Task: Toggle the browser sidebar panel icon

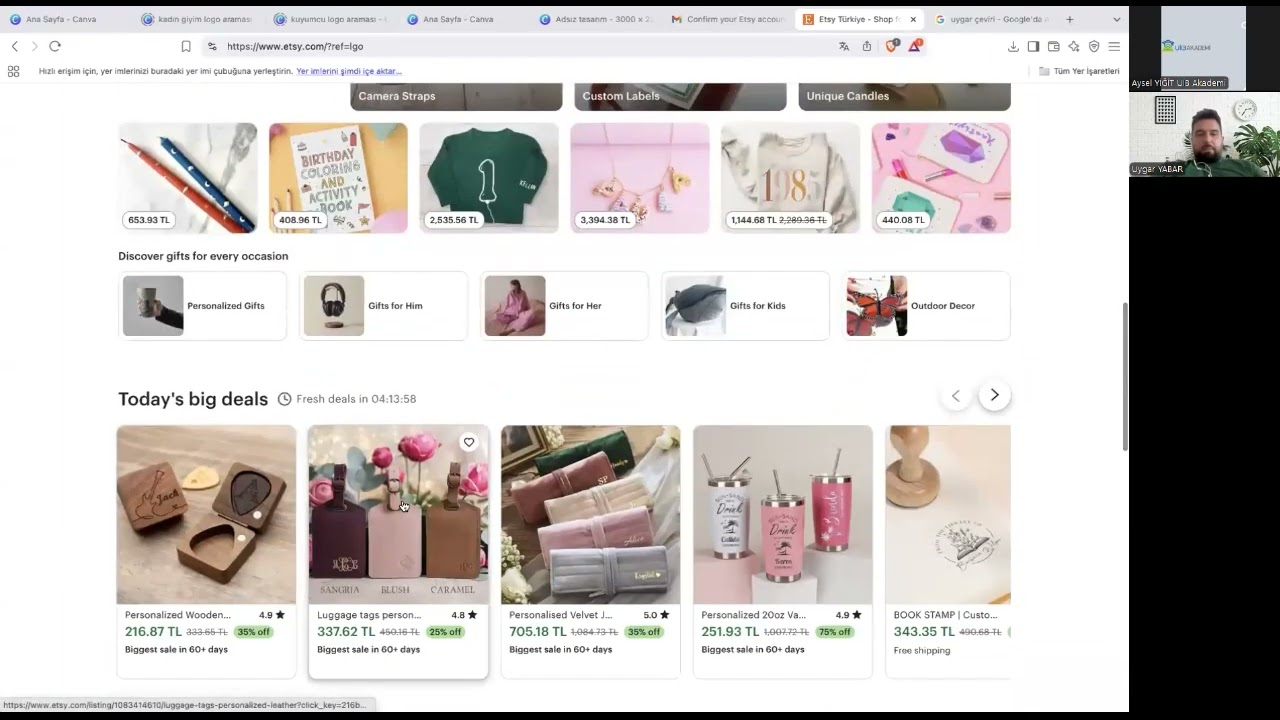Action: [1033, 46]
